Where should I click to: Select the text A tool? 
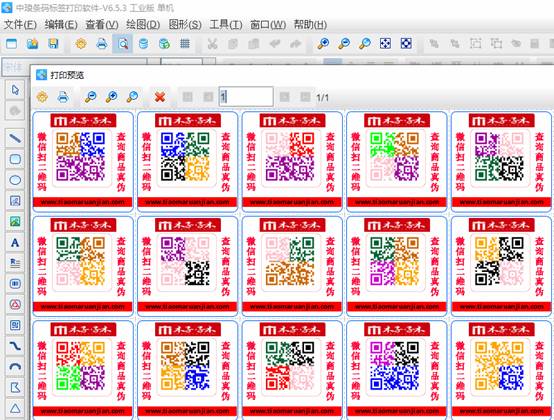click(x=15, y=242)
